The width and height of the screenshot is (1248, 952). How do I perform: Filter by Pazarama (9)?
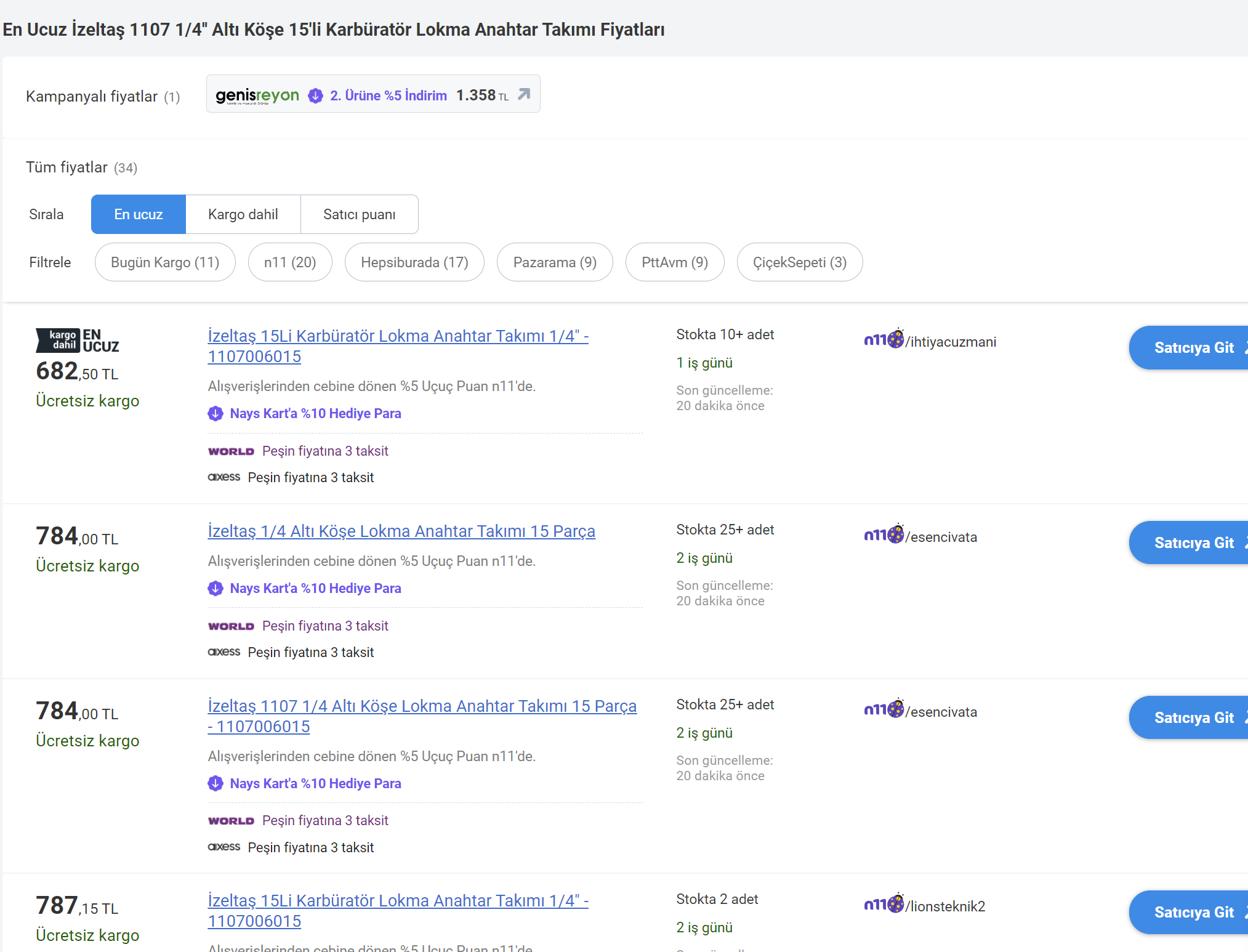point(555,262)
